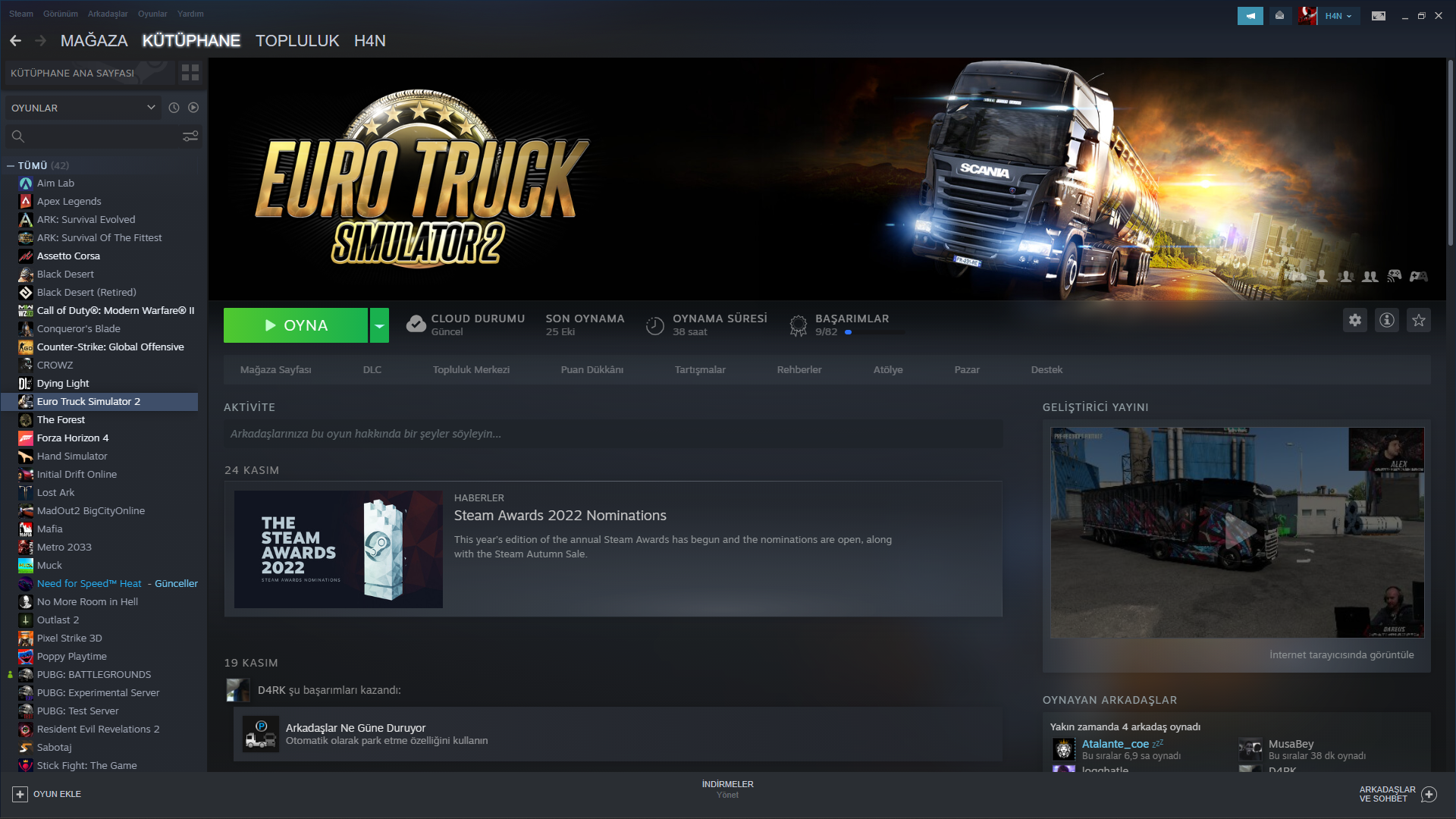
Task: Sort games by recent activity clock icon
Action: [x=174, y=108]
